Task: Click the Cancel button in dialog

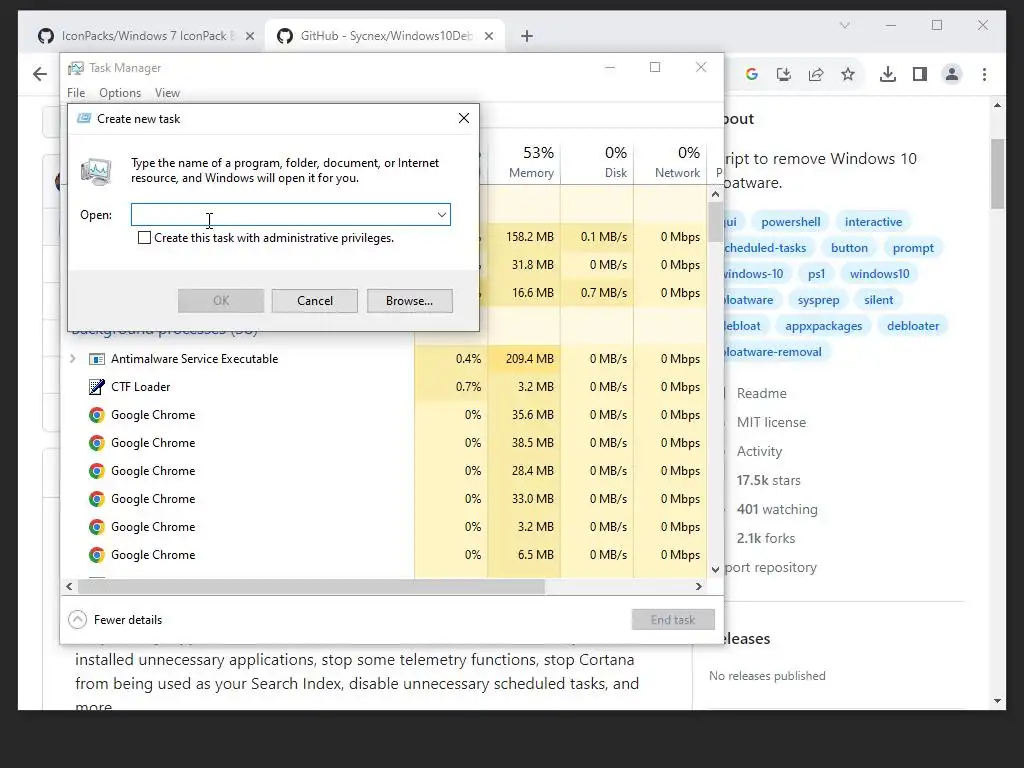Action: coord(315,301)
